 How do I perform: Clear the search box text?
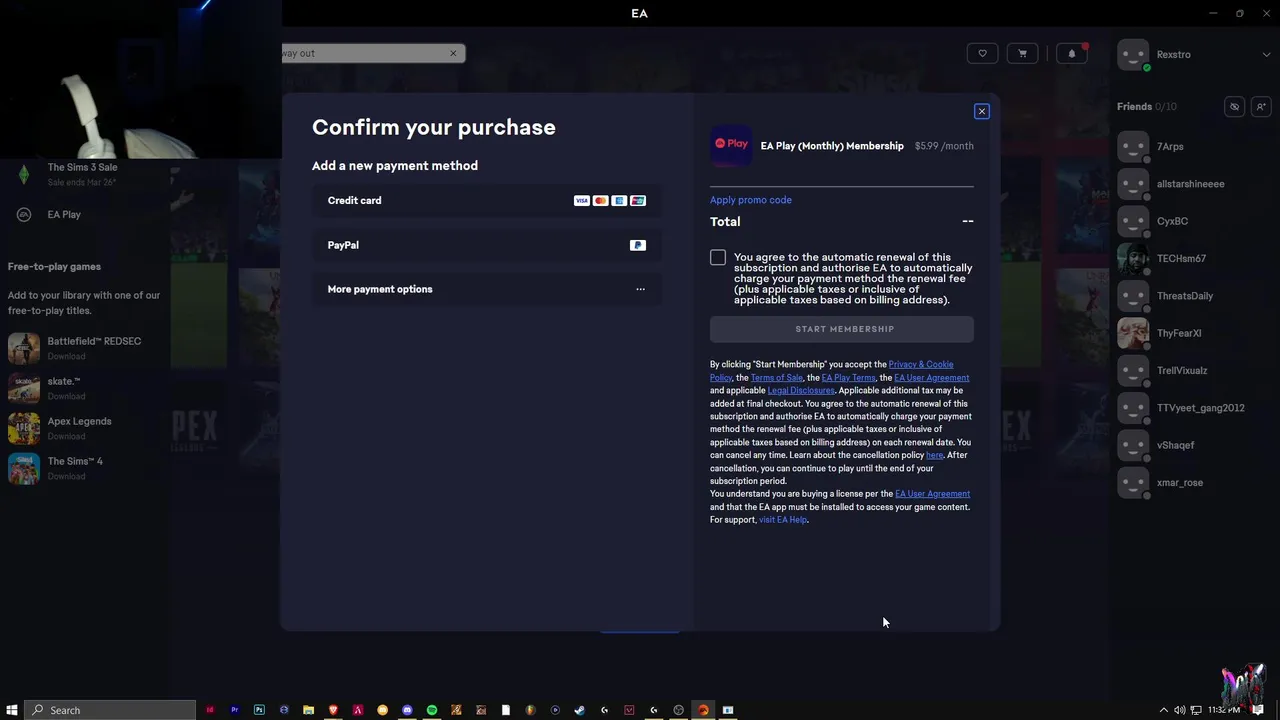coord(453,53)
